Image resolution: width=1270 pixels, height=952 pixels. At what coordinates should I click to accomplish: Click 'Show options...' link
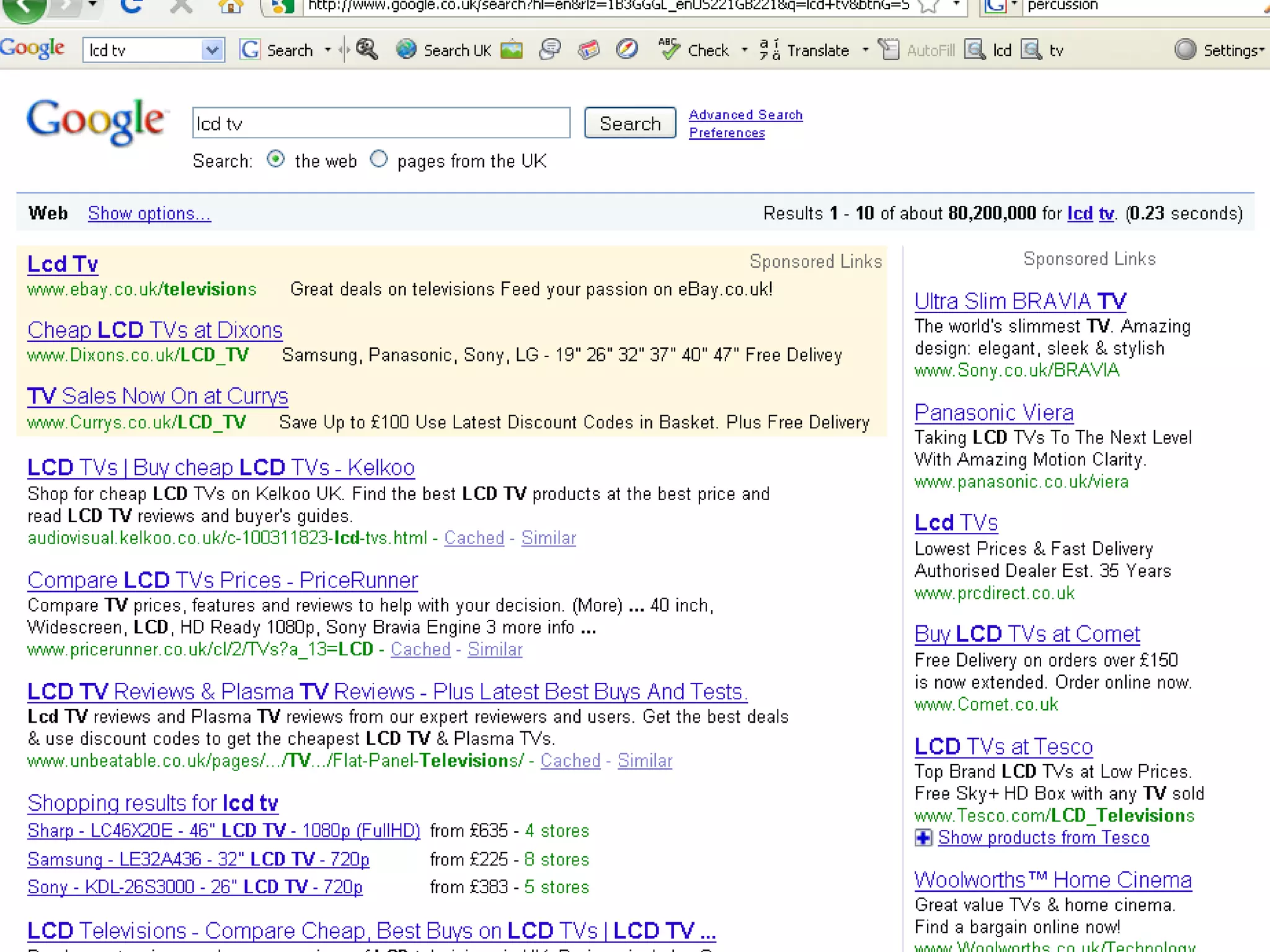149,213
